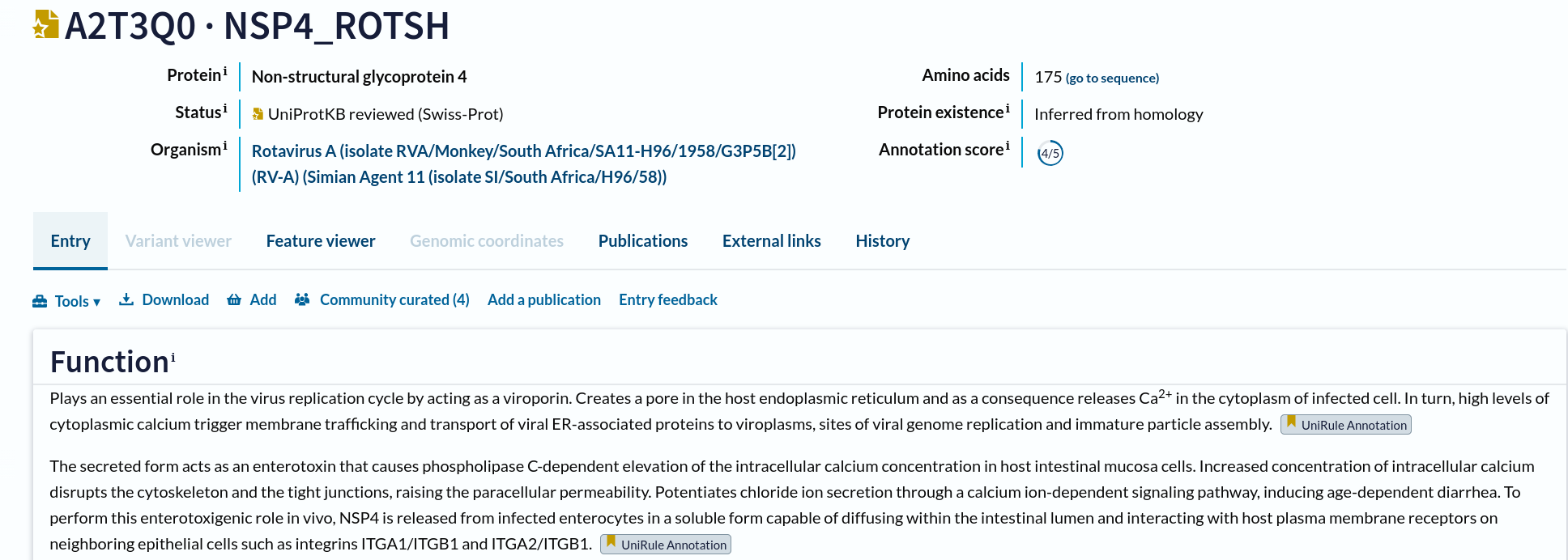The width and height of the screenshot is (1568, 560).
Task: Click the annotation score 4/5 circle
Action: click(x=1050, y=153)
